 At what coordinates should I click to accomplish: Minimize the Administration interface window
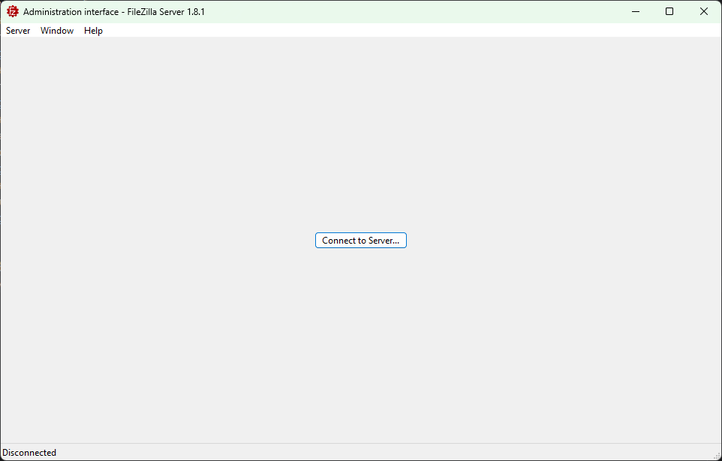(636, 12)
